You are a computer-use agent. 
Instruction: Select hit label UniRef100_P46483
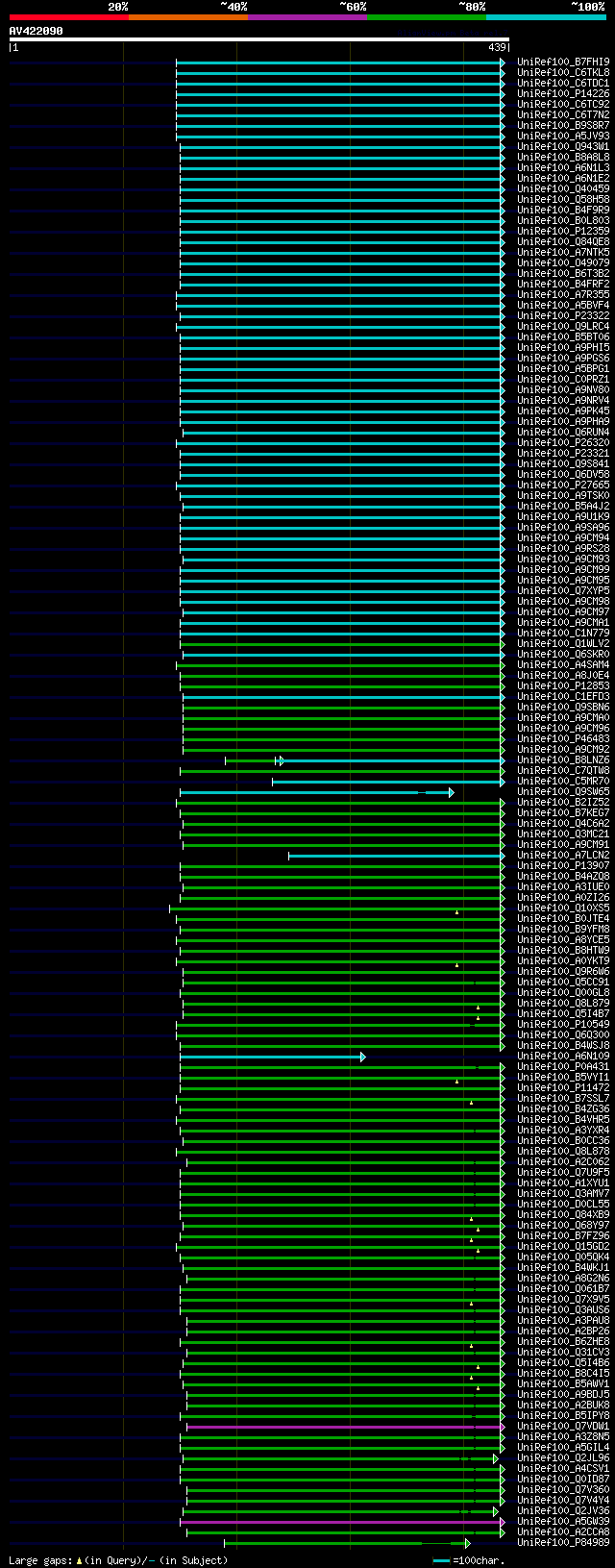click(563, 739)
